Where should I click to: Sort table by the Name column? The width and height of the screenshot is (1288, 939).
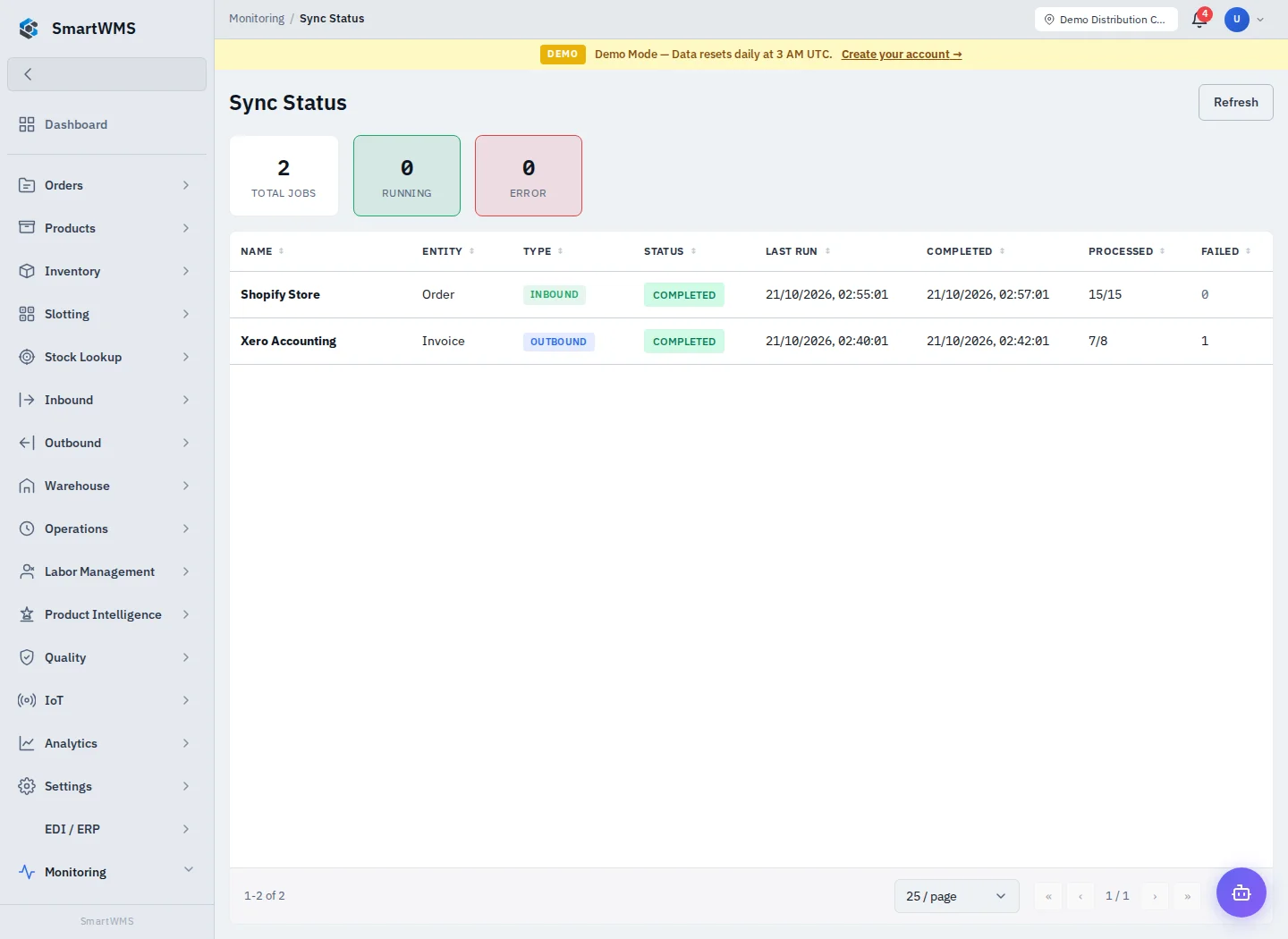click(262, 251)
